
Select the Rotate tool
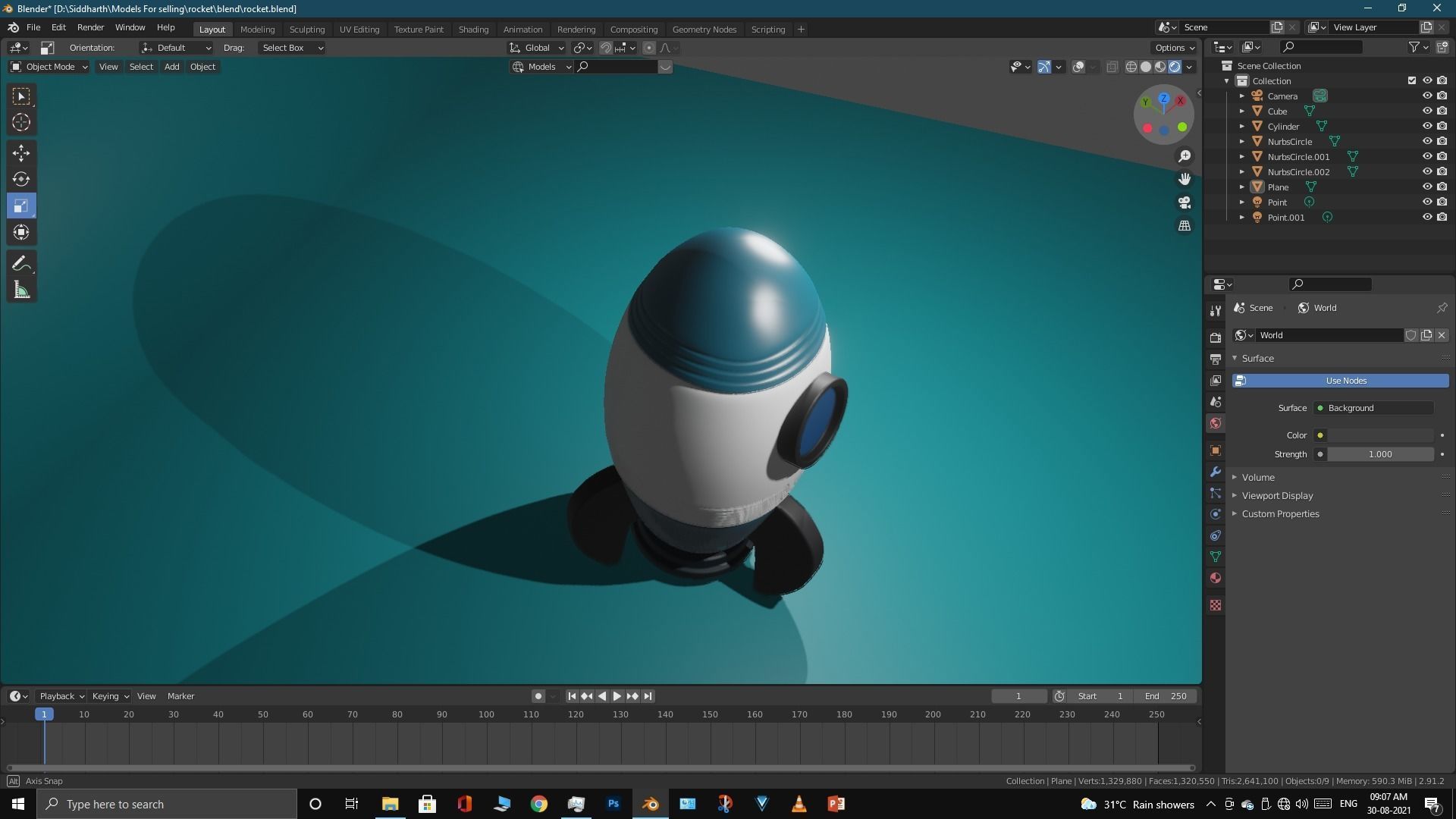[21, 180]
